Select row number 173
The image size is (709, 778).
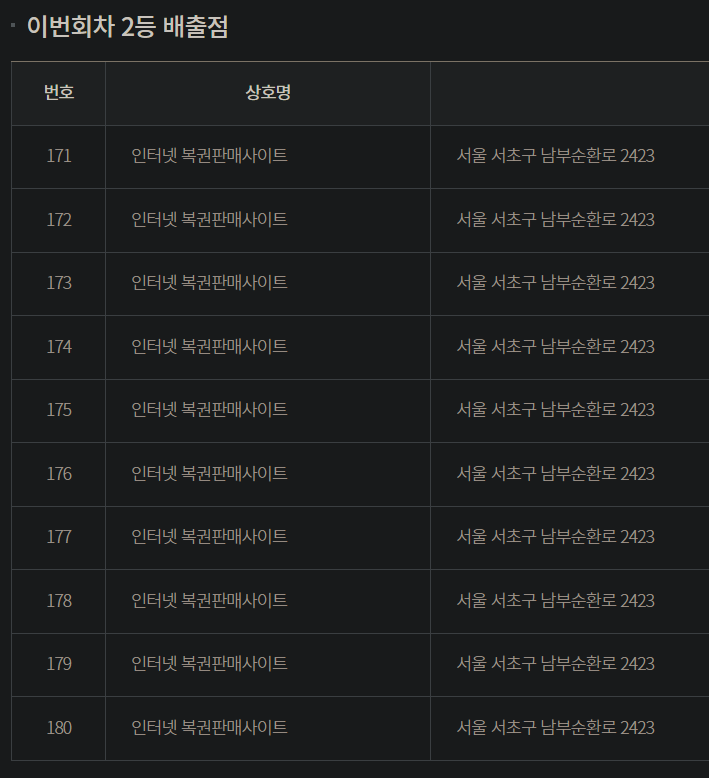pyautogui.click(x=59, y=283)
